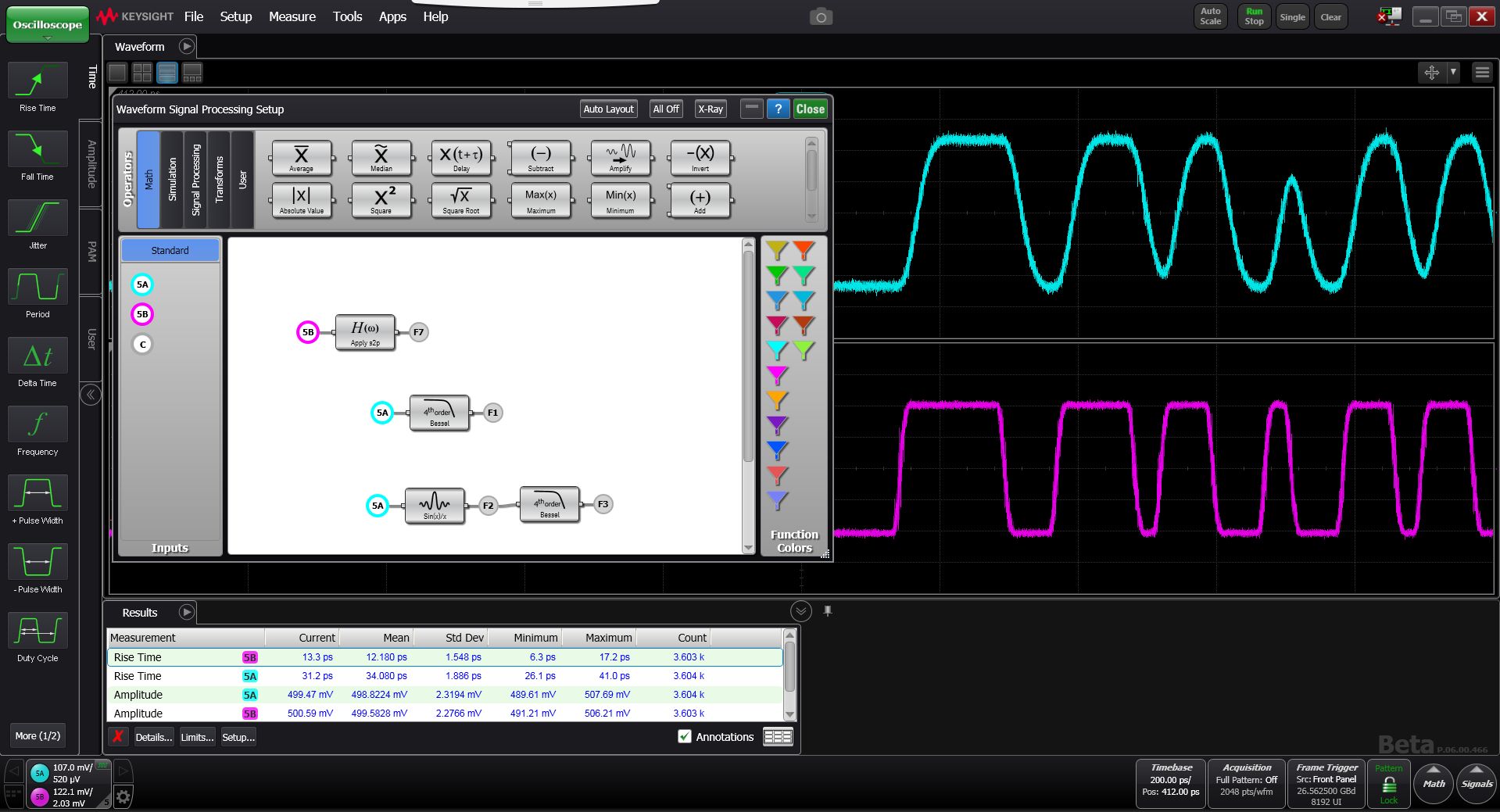
Task: Click the Apply s2p function block
Action: tap(365, 332)
